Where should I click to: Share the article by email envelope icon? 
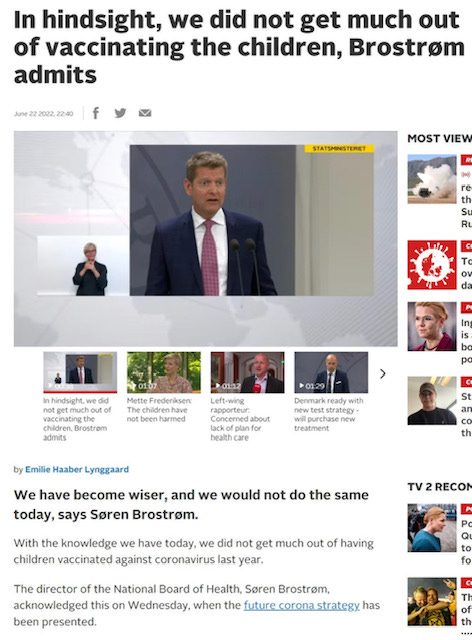coord(145,113)
